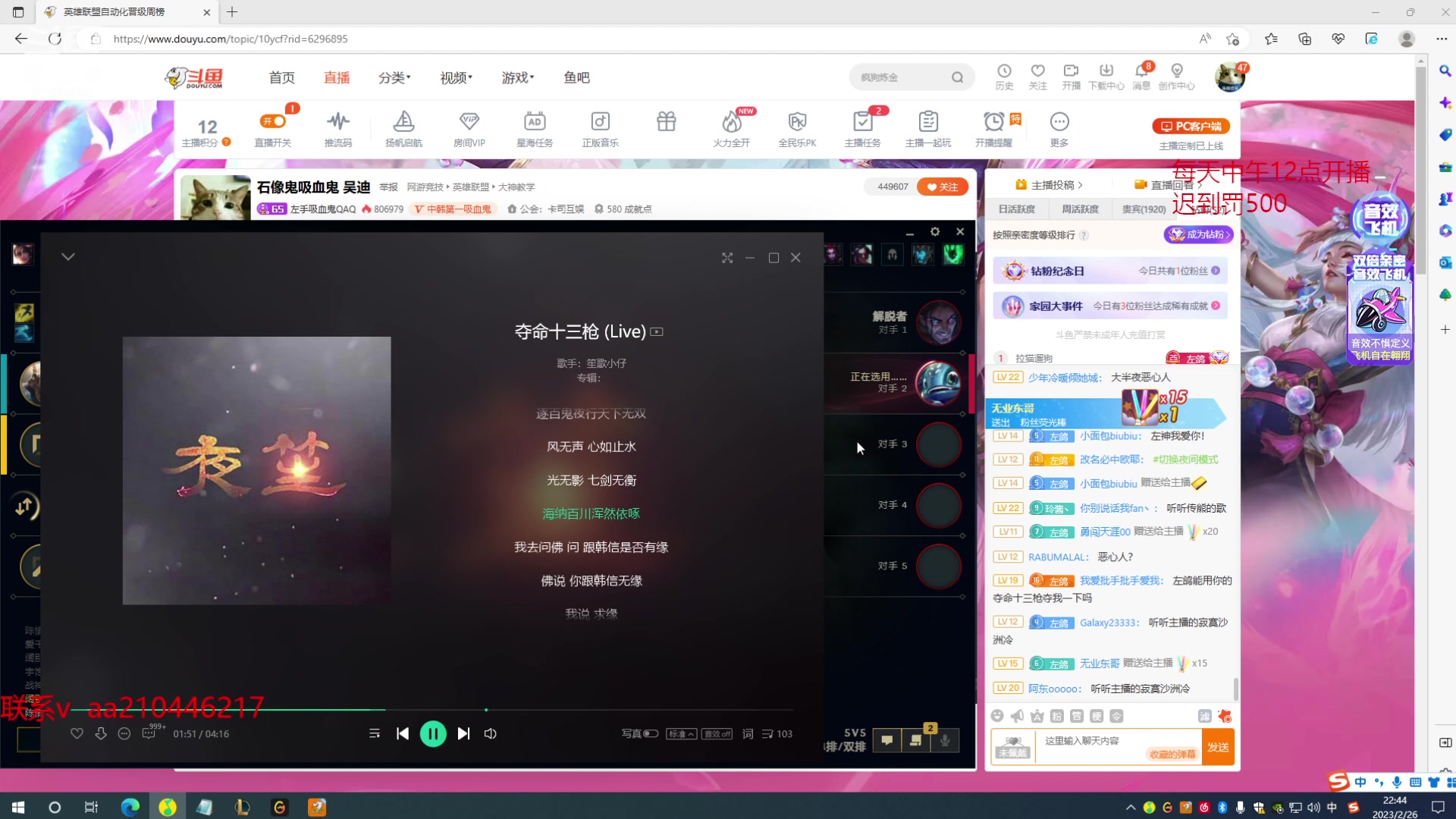Pause the song with the green pause button
The width and height of the screenshot is (1456, 819).
(x=433, y=733)
